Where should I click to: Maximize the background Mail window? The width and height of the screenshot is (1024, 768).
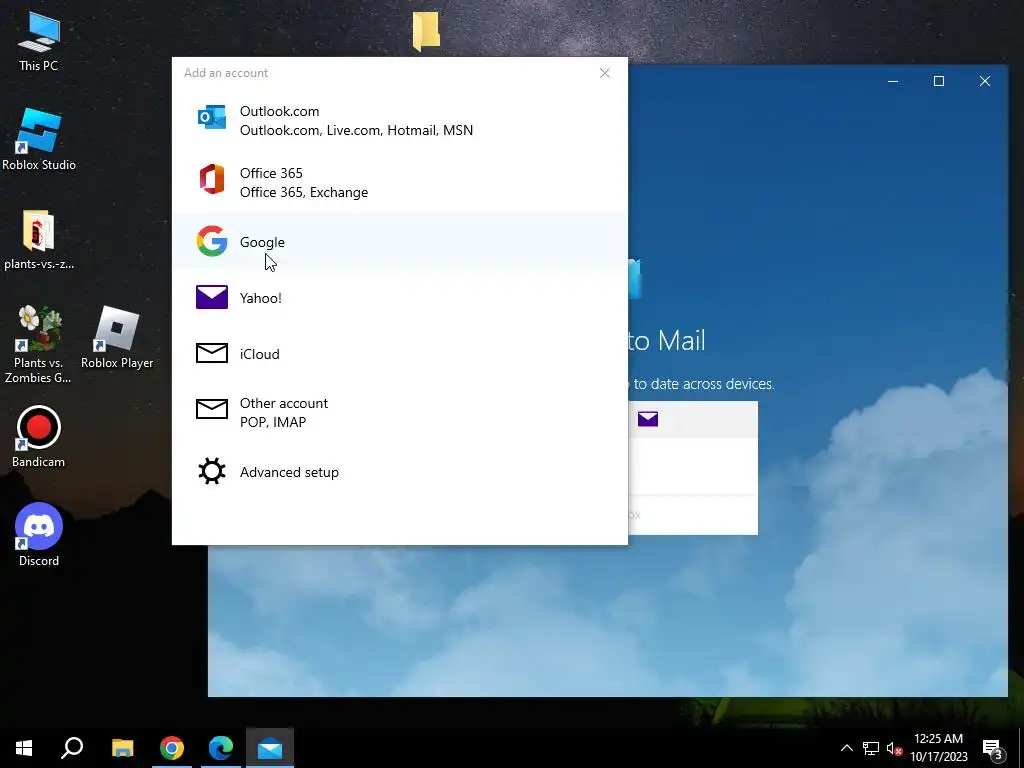[938, 81]
